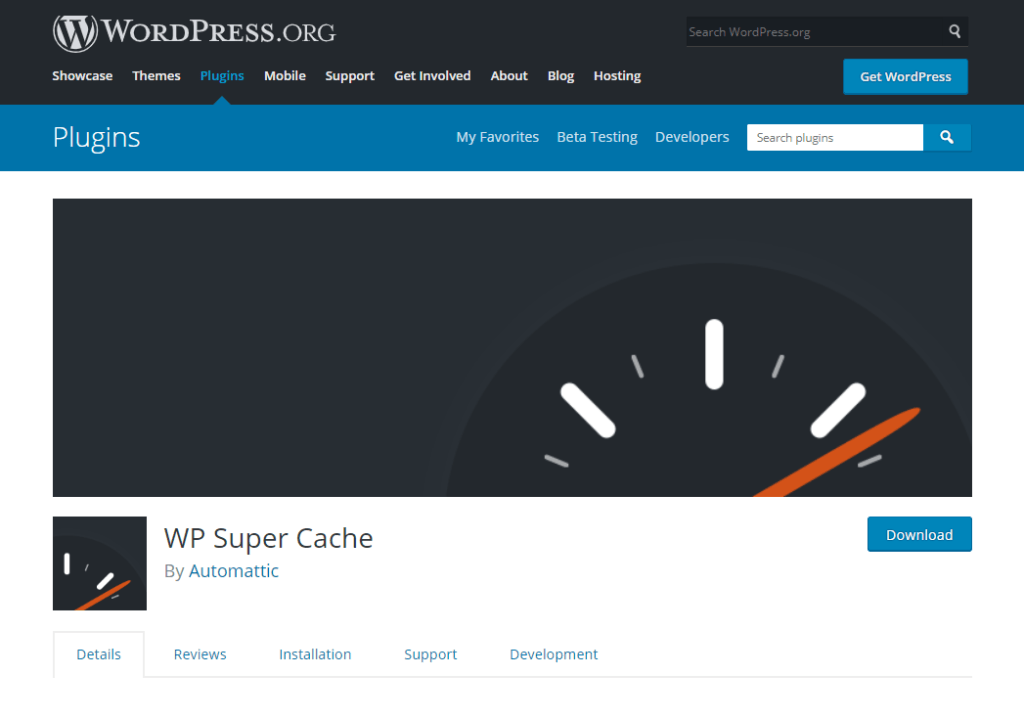
Task: Click the Get WordPress button
Action: (905, 76)
